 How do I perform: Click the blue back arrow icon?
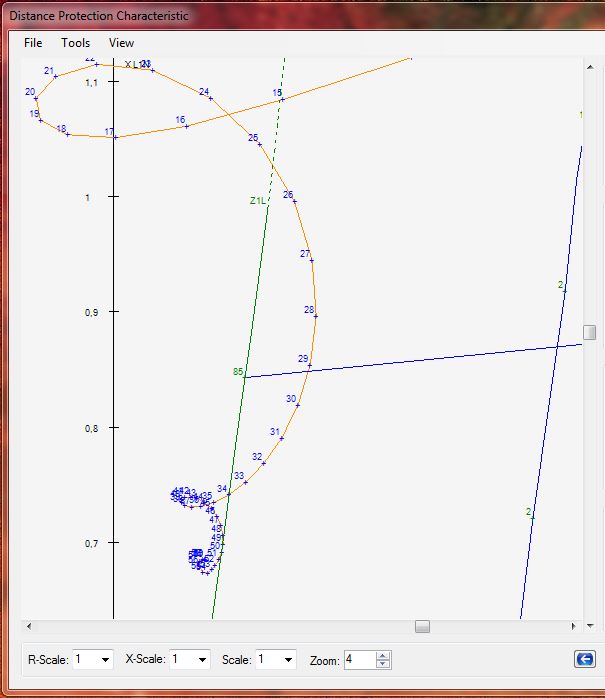pos(583,659)
